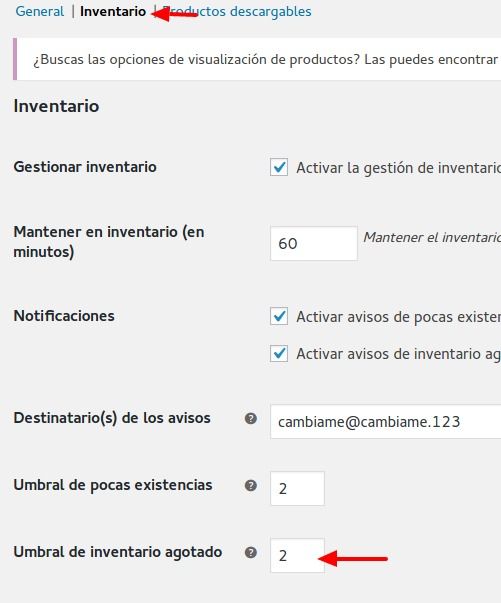Click help icon beside Umbral de inventario agotado
This screenshot has height=603, width=501.
pyautogui.click(x=251, y=552)
